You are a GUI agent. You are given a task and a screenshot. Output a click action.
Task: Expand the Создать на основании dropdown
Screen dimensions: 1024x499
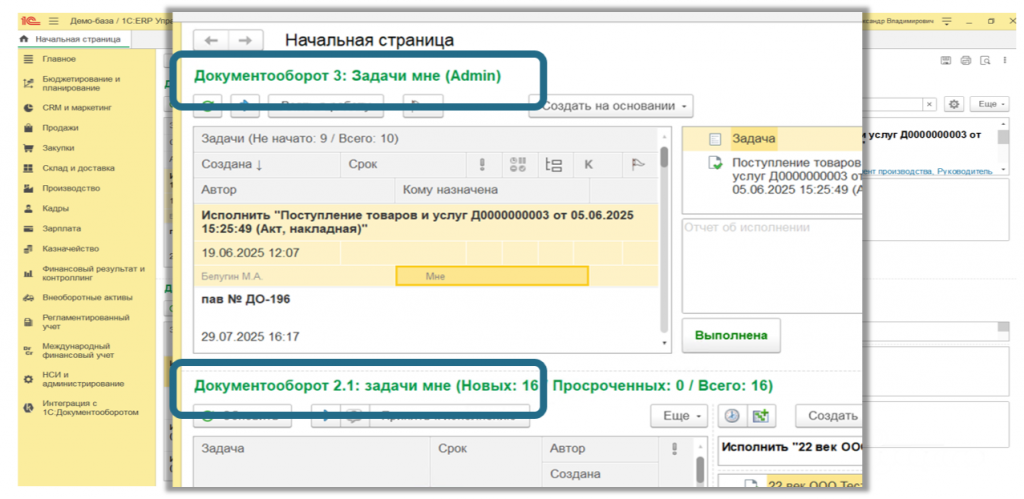pos(611,106)
